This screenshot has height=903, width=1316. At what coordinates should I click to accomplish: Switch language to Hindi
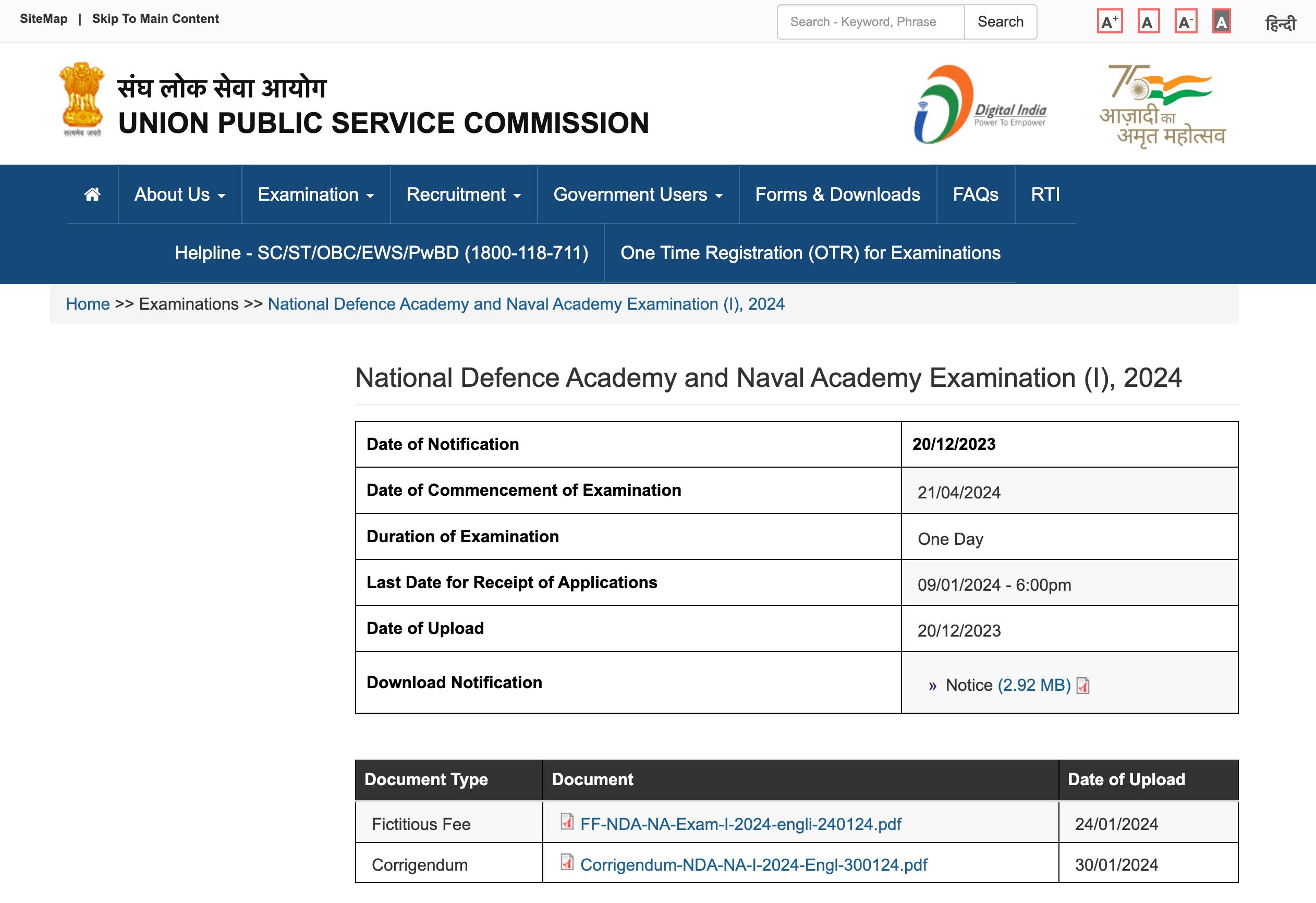click(x=1280, y=23)
